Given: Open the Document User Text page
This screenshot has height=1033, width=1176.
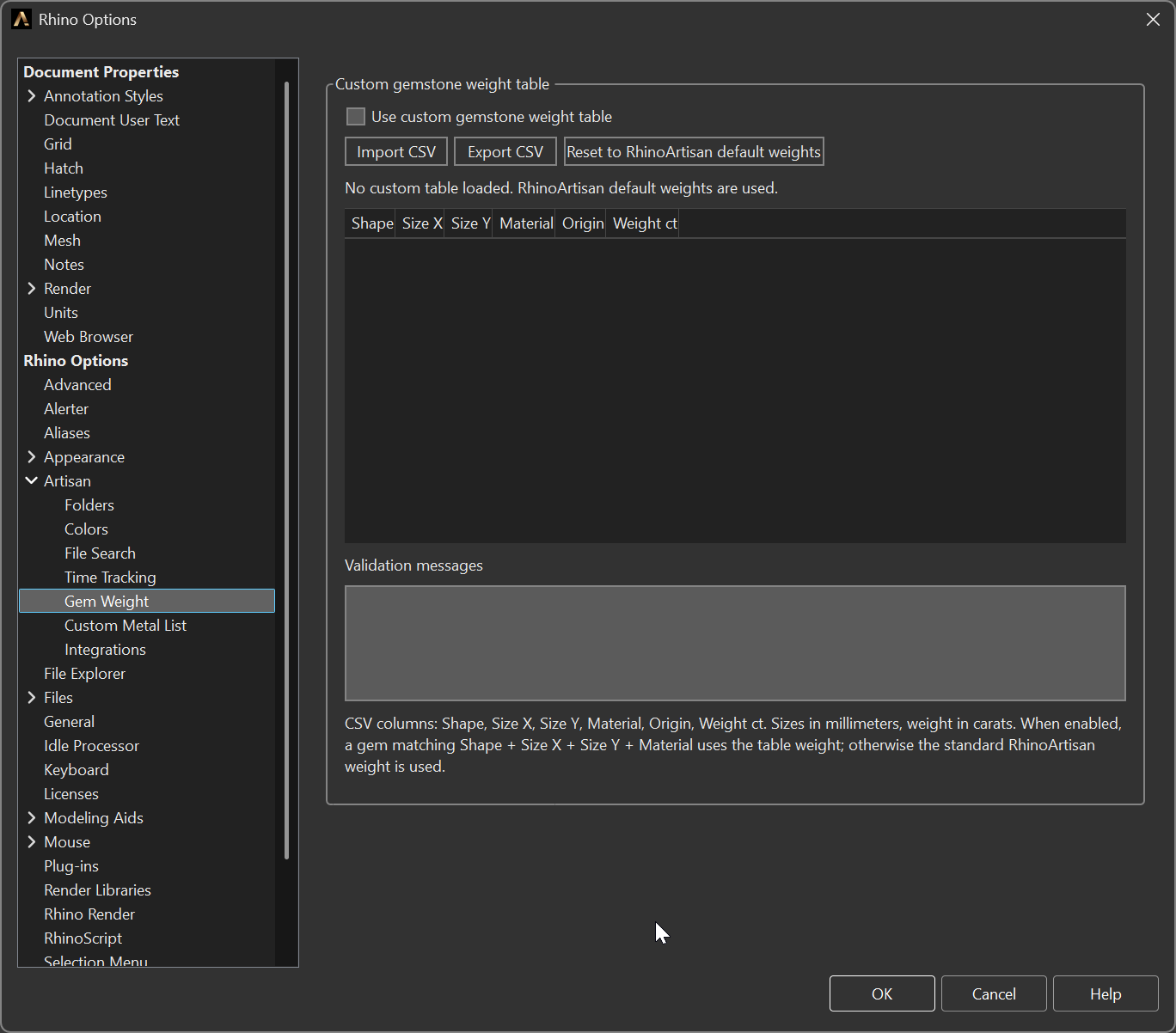Looking at the screenshot, I should (112, 119).
